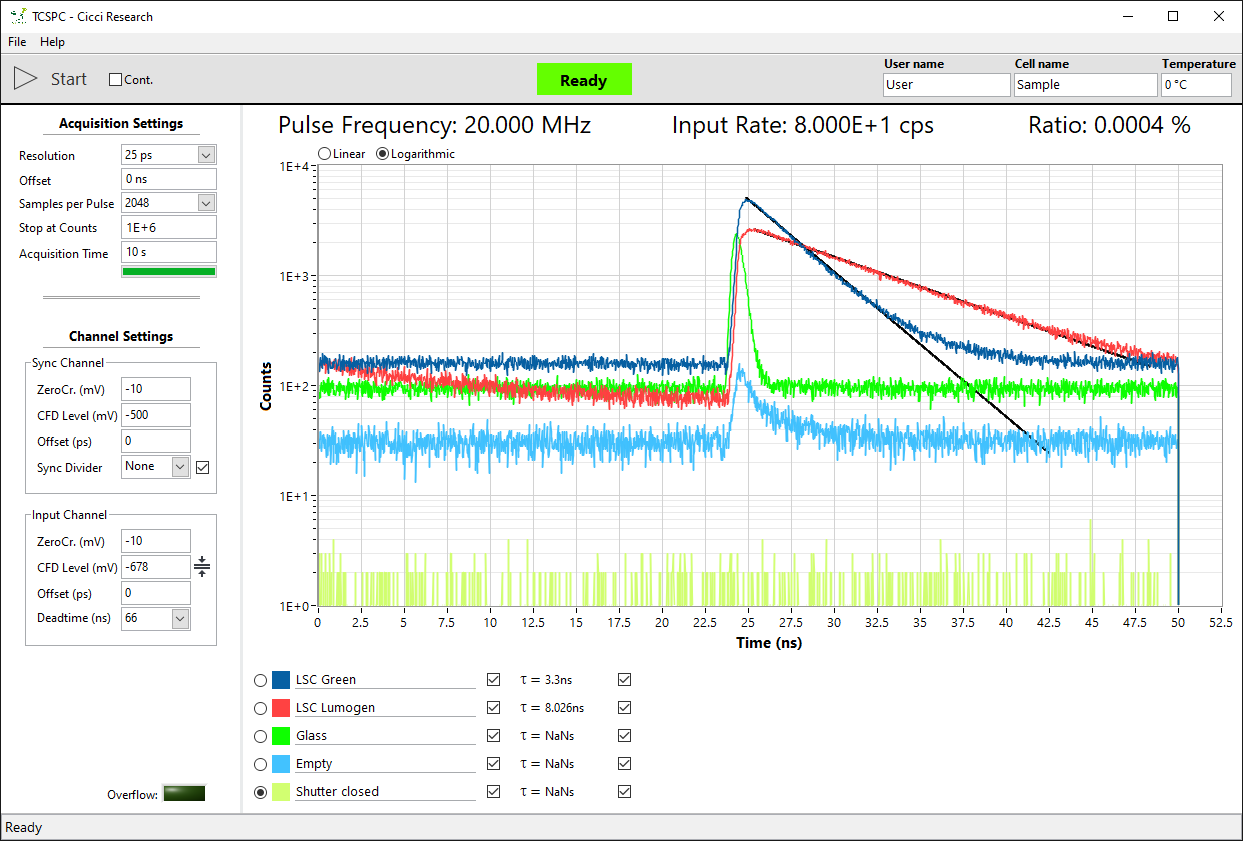Click the Overflow indicator LED
This screenshot has width=1243, height=841.
(x=185, y=794)
